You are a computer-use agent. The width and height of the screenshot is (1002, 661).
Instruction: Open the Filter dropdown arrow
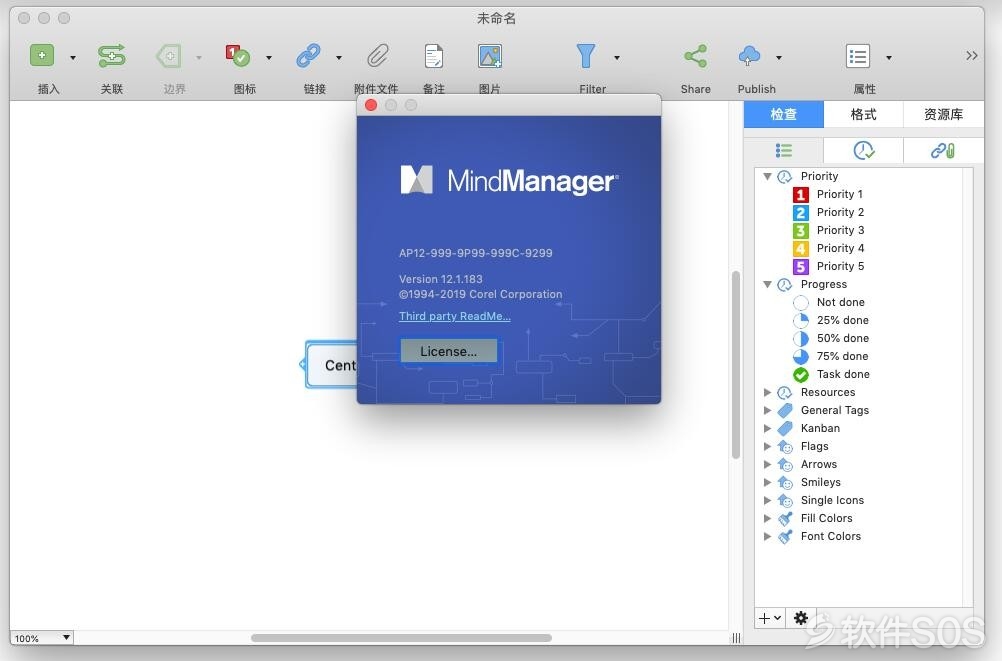617,58
